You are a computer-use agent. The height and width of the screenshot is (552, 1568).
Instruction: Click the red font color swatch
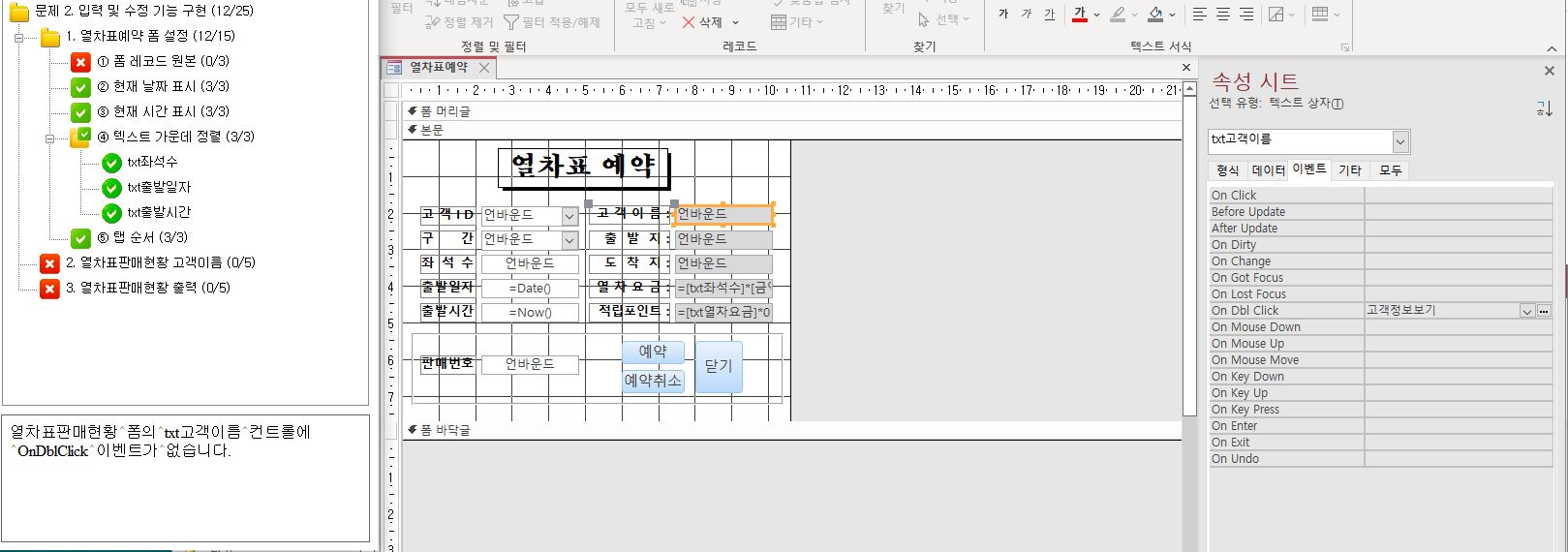tap(1080, 15)
